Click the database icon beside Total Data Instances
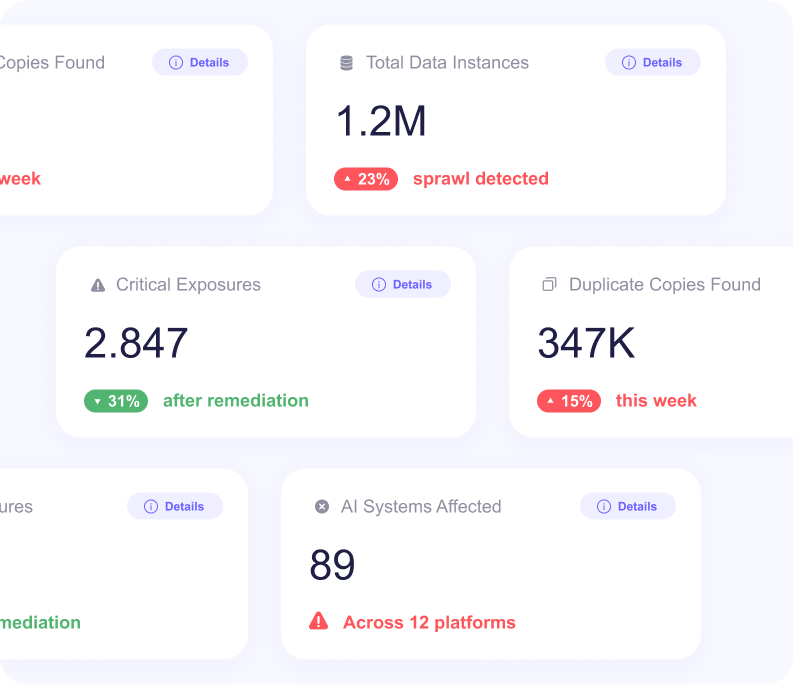The height and width of the screenshot is (685, 793). (x=346, y=63)
